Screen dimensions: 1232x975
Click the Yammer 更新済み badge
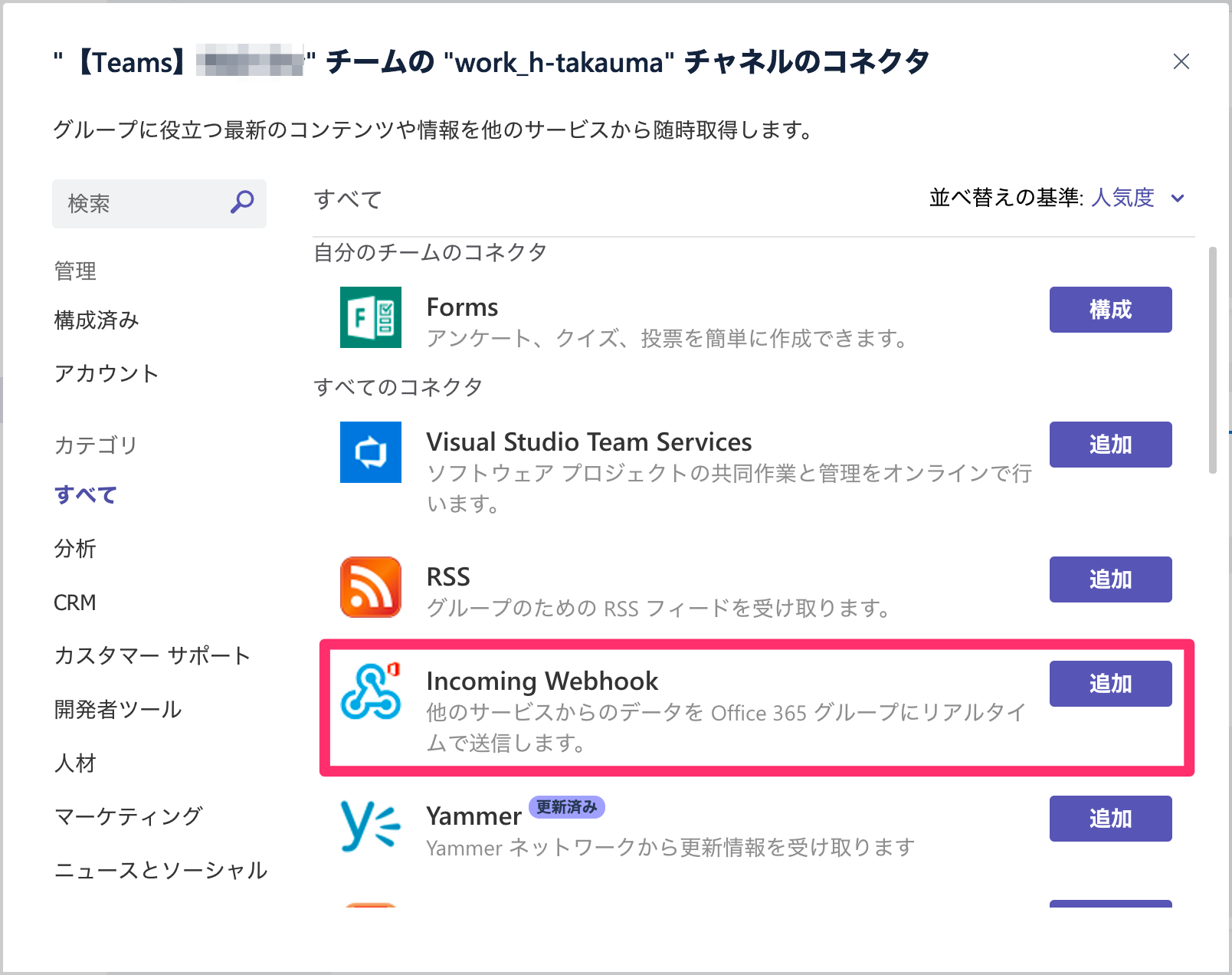tap(567, 807)
